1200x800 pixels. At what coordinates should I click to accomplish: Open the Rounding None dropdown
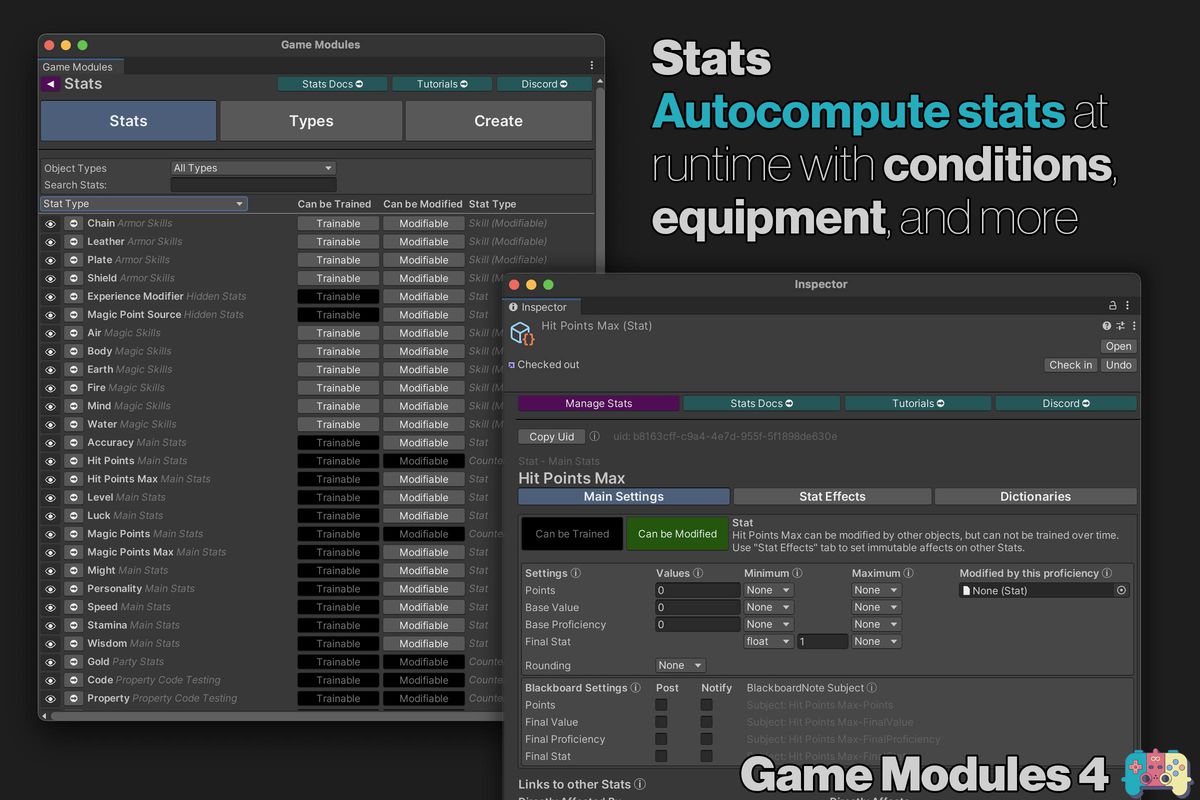(x=681, y=665)
